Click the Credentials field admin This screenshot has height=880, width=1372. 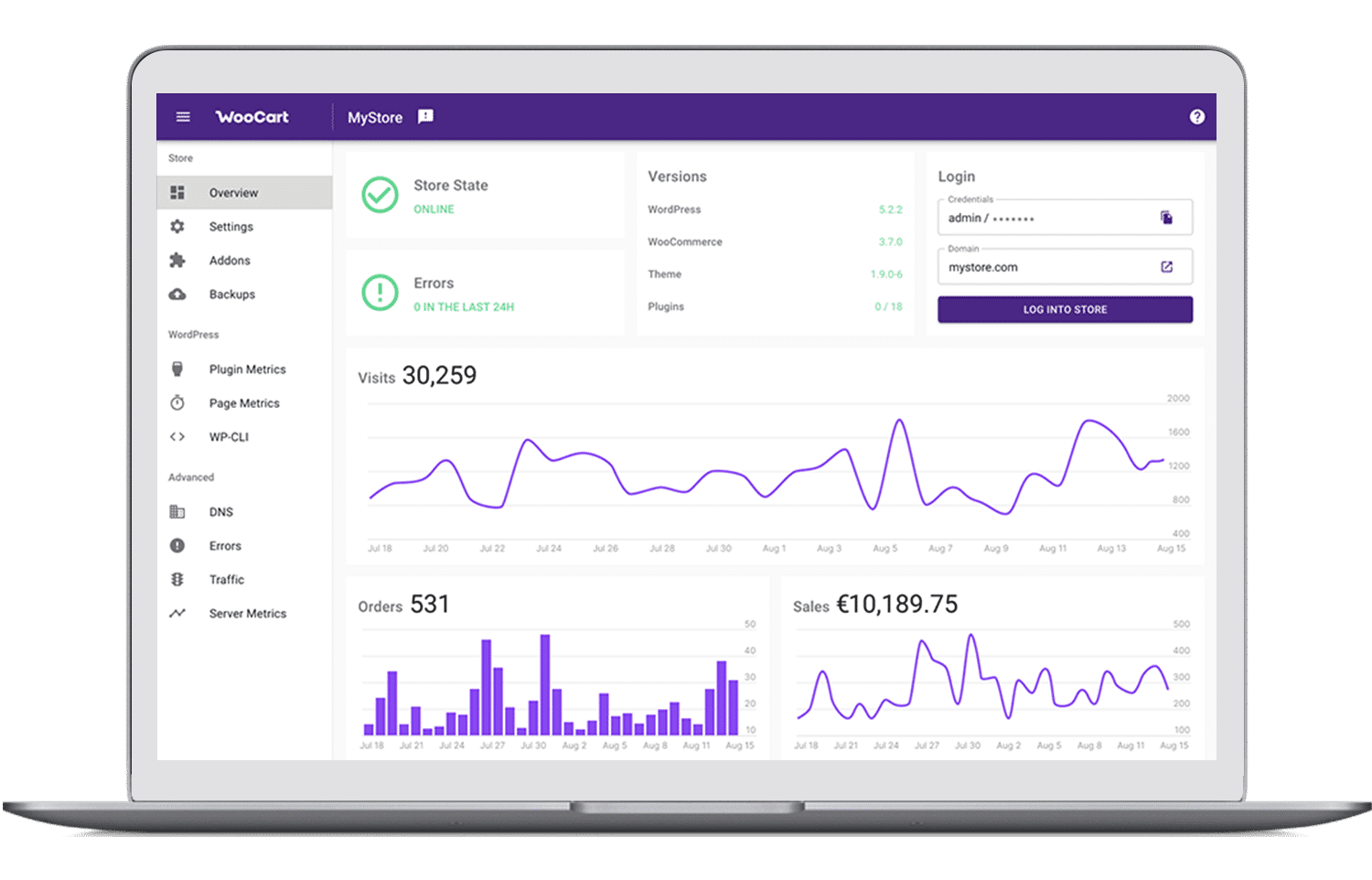[x=1065, y=217]
